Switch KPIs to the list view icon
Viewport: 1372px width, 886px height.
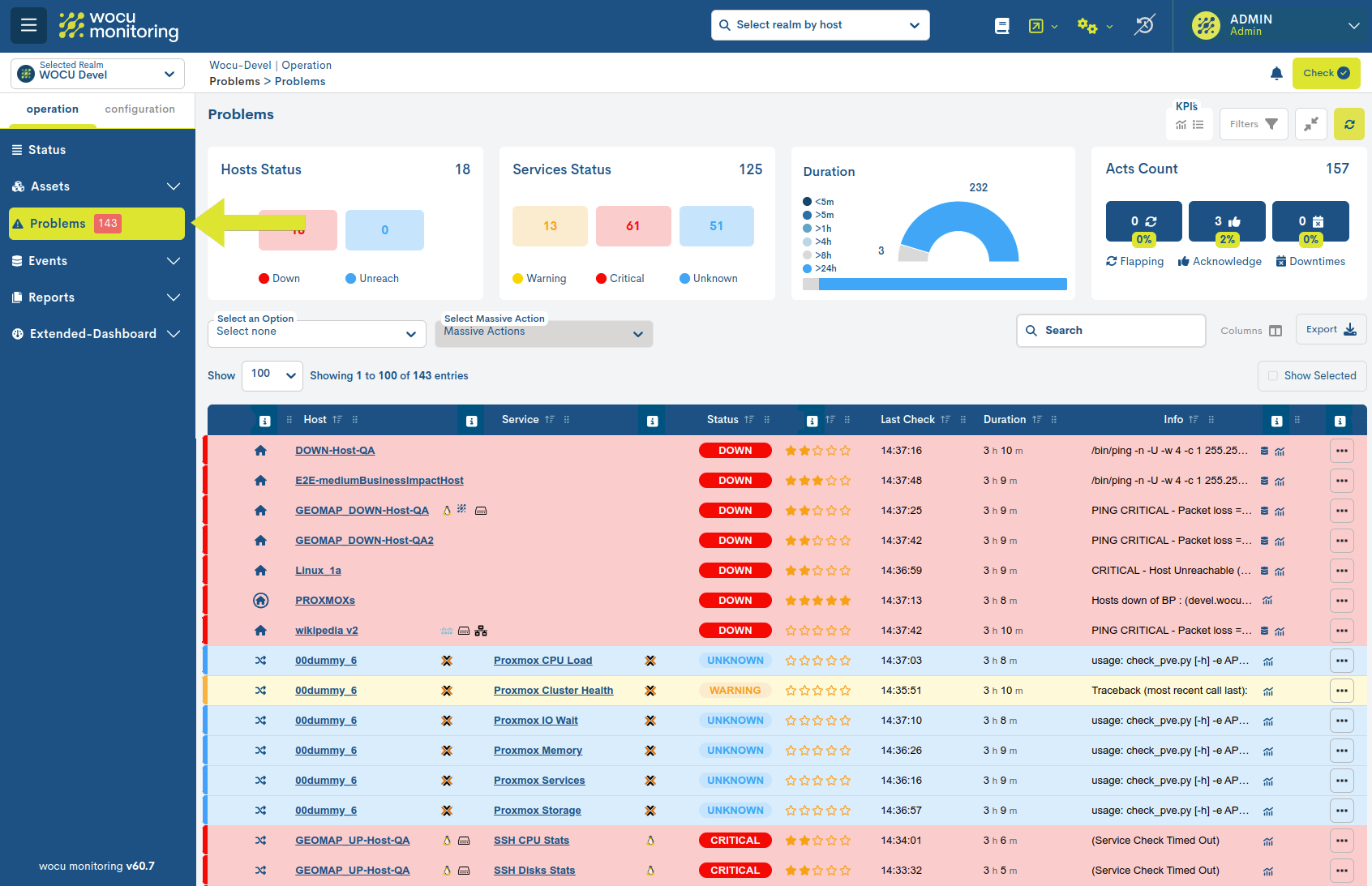[x=1198, y=125]
